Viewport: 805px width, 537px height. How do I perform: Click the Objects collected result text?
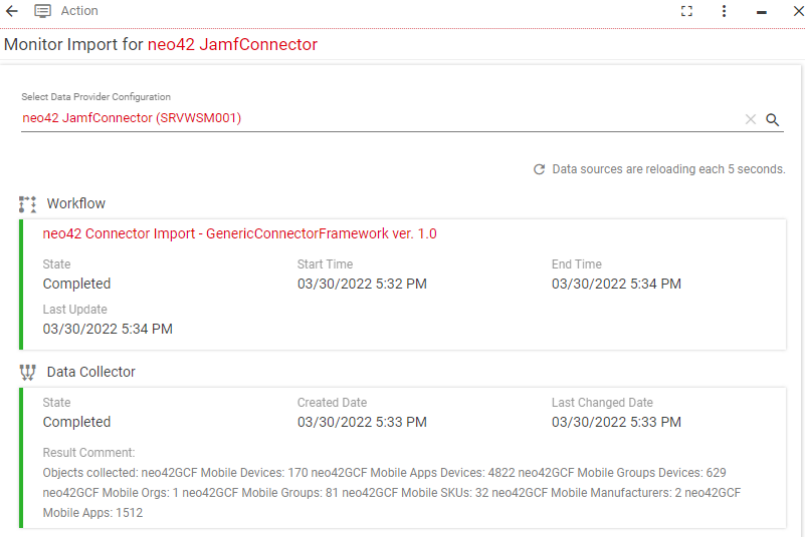(391, 493)
